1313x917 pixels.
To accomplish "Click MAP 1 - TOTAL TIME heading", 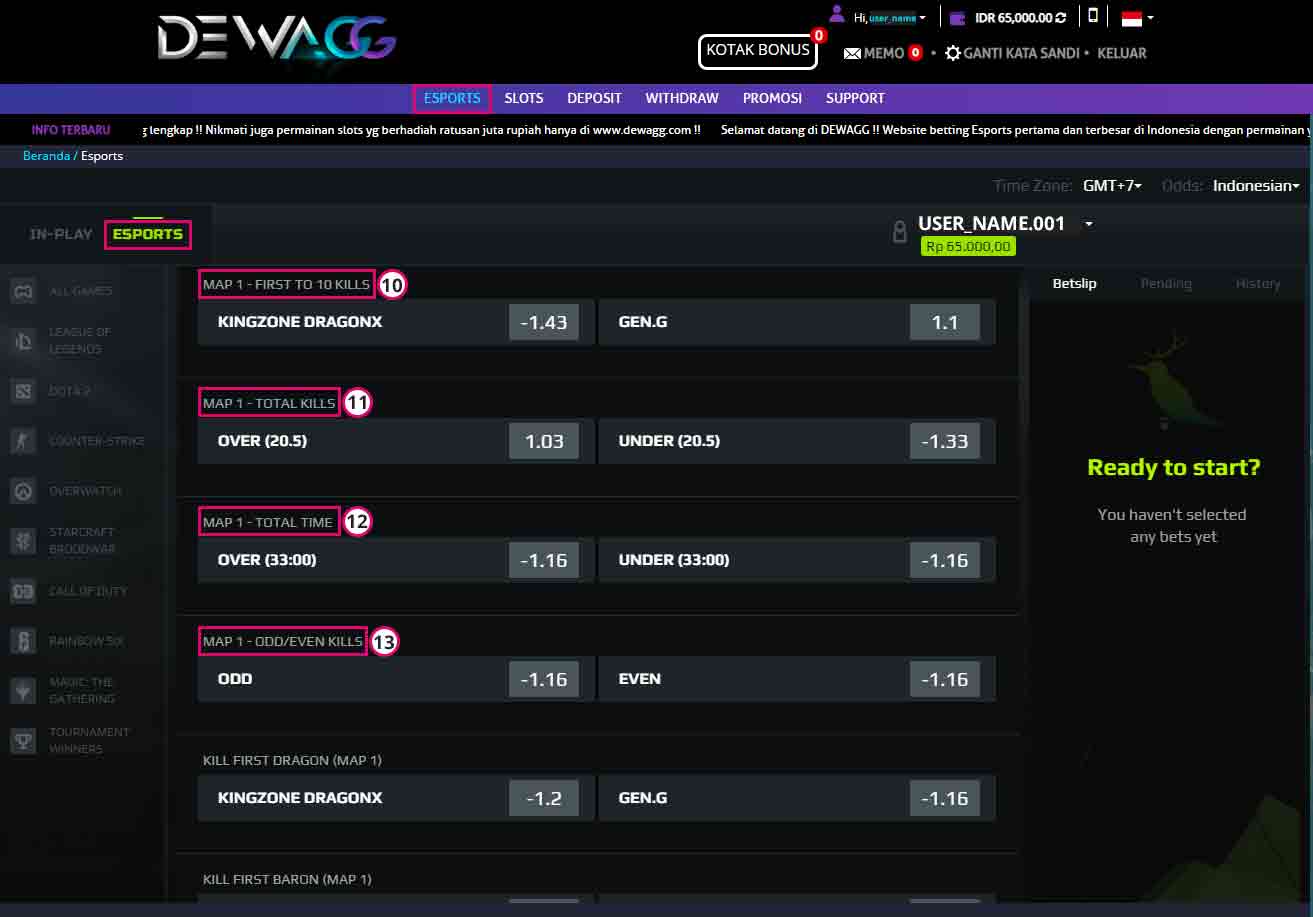I will 268,522.
